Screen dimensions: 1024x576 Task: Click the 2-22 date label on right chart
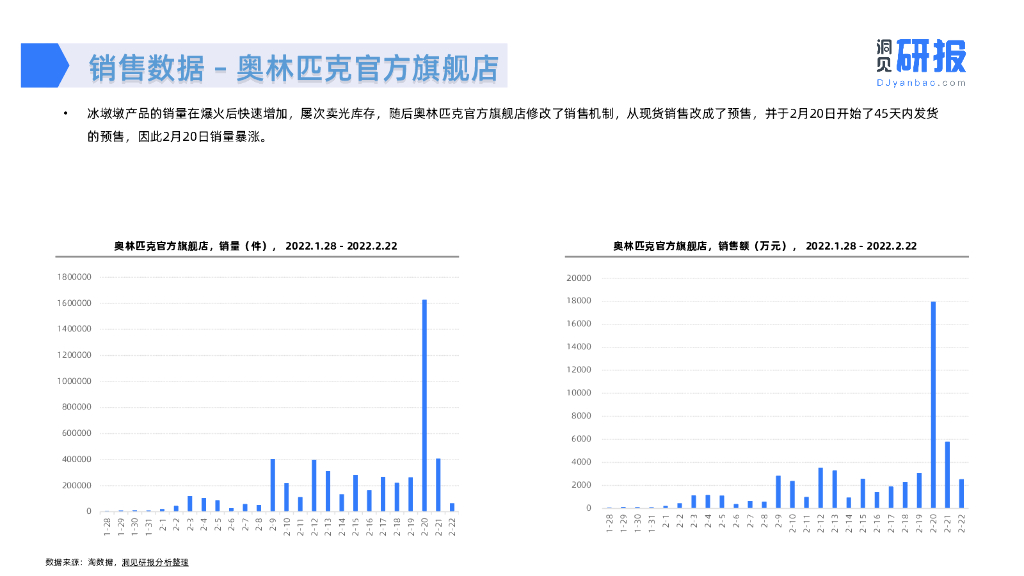[961, 523]
